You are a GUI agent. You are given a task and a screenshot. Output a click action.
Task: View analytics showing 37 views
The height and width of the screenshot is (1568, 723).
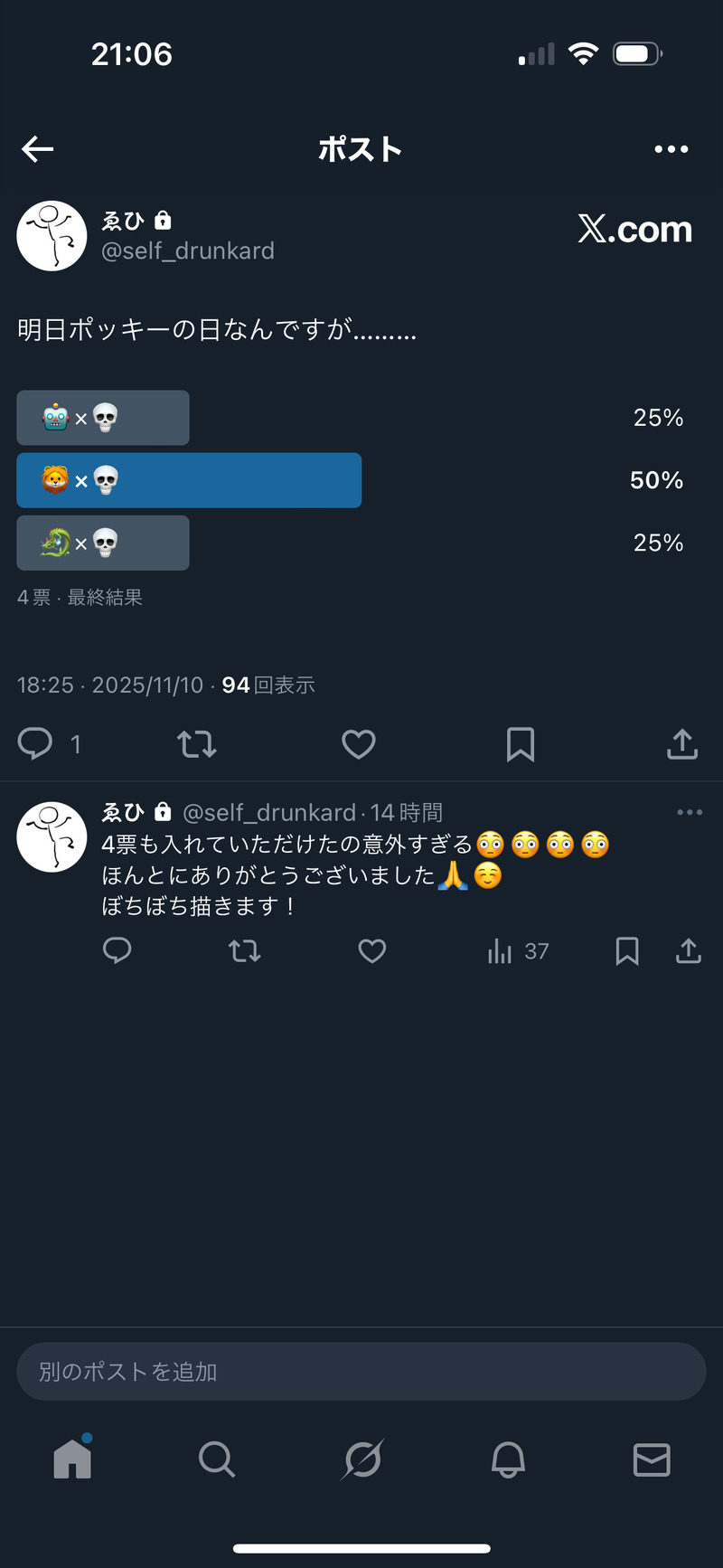(518, 951)
